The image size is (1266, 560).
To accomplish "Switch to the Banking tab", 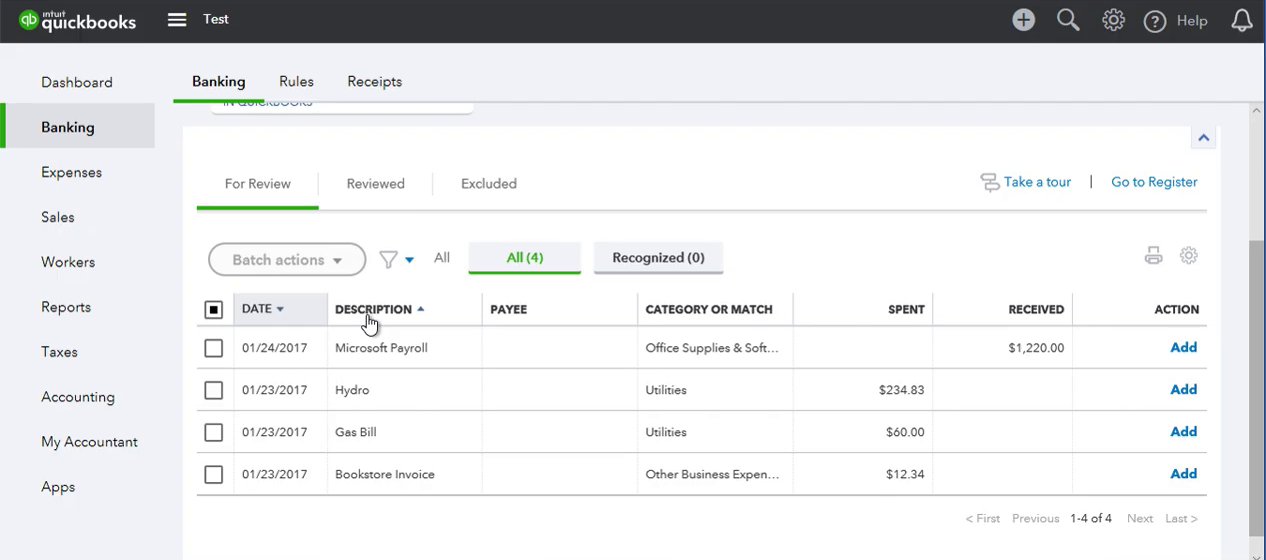I will coord(219,82).
